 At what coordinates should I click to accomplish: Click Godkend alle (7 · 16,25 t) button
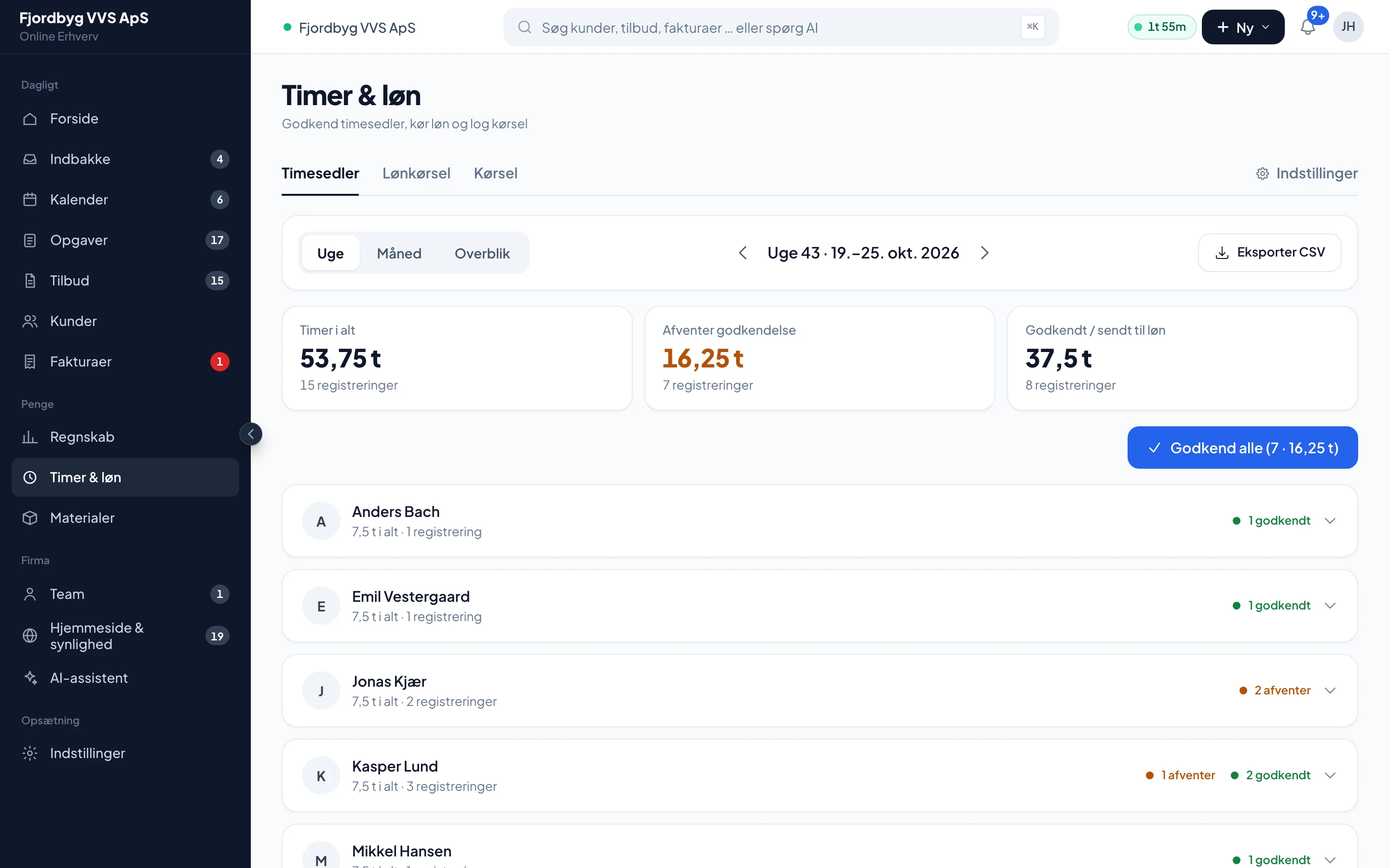pos(1242,448)
